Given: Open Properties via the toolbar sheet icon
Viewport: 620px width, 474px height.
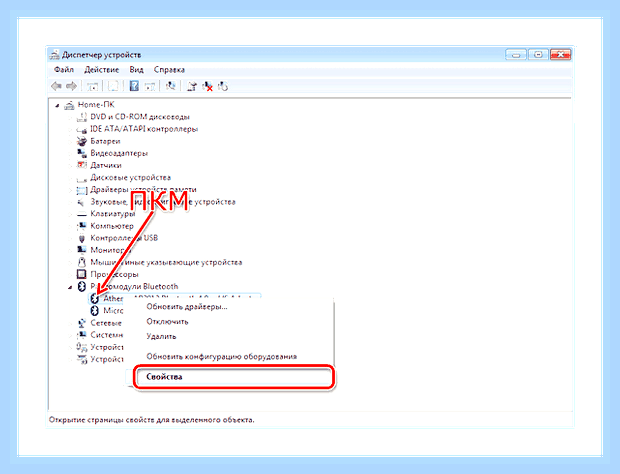Looking at the screenshot, I should point(113,86).
